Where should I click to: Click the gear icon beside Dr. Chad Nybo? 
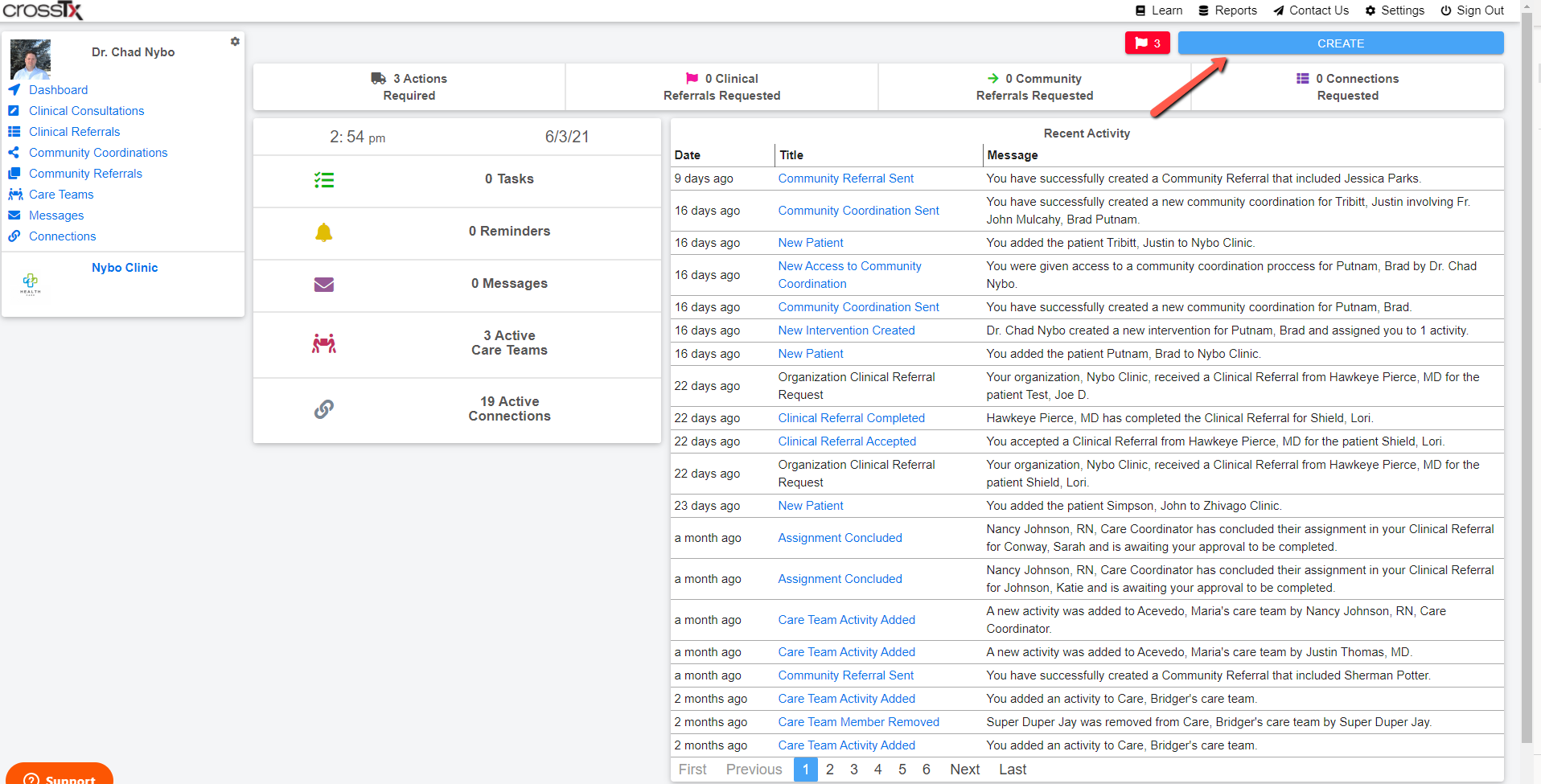pyautogui.click(x=235, y=42)
